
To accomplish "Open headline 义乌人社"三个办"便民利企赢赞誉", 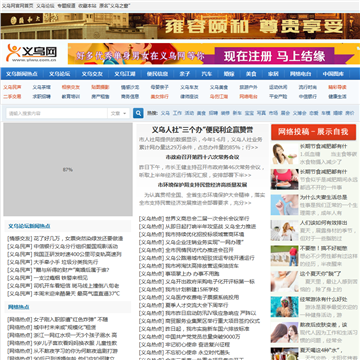I will [x=202, y=130].
